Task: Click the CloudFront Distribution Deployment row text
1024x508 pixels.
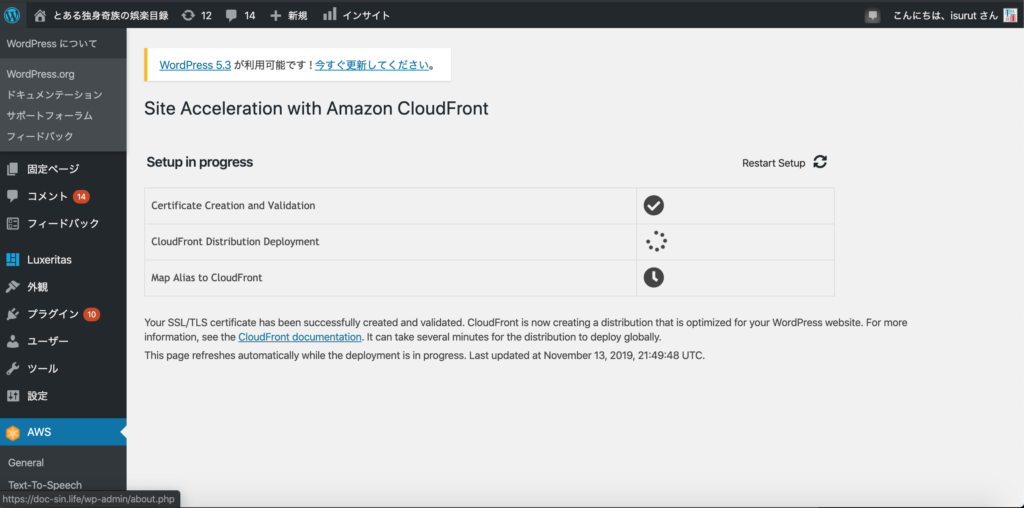Action: [x=235, y=242]
